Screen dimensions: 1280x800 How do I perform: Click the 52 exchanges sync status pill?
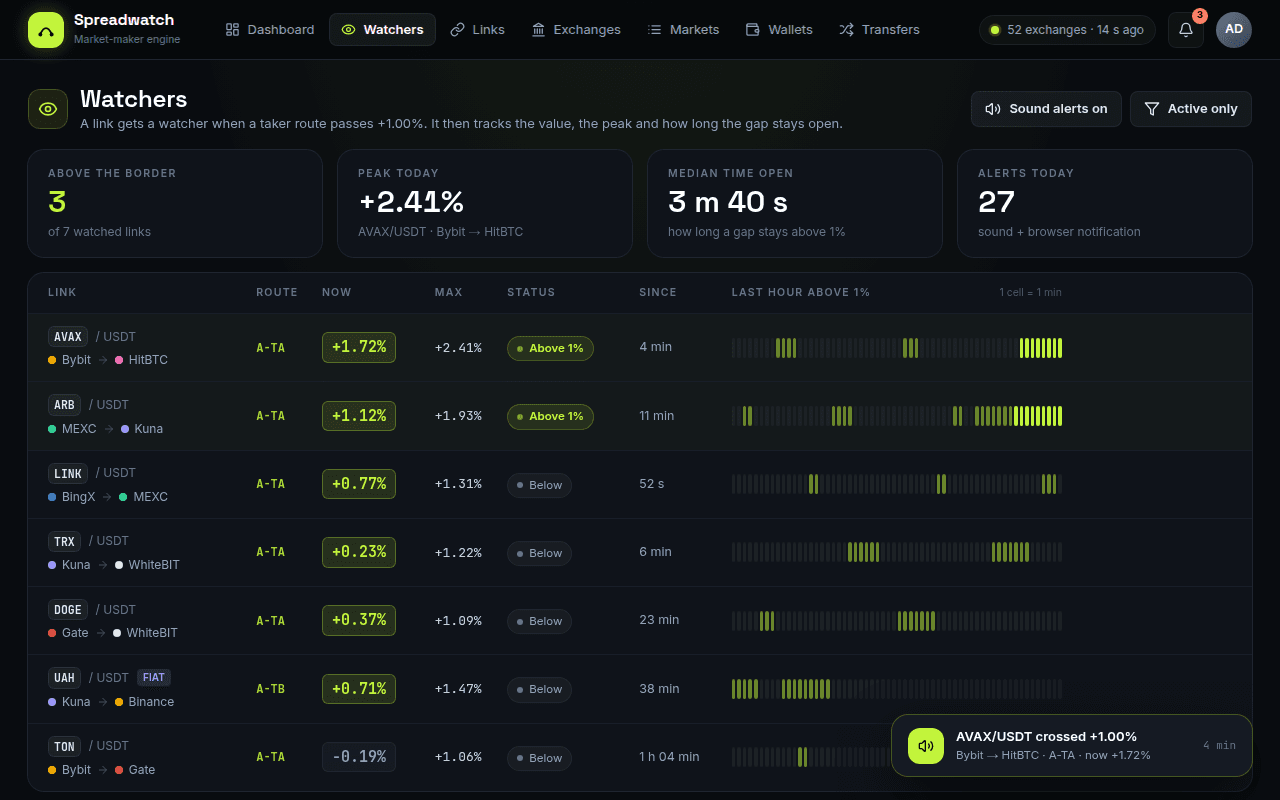point(1067,30)
